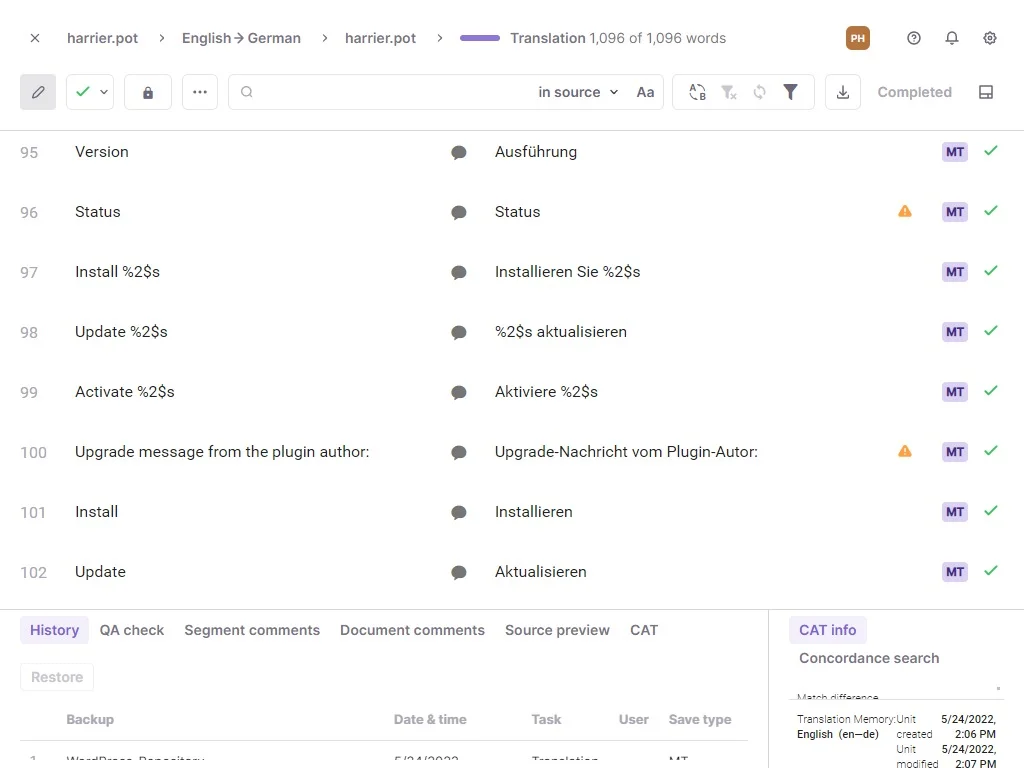Switch to the QA check tab

(132, 630)
